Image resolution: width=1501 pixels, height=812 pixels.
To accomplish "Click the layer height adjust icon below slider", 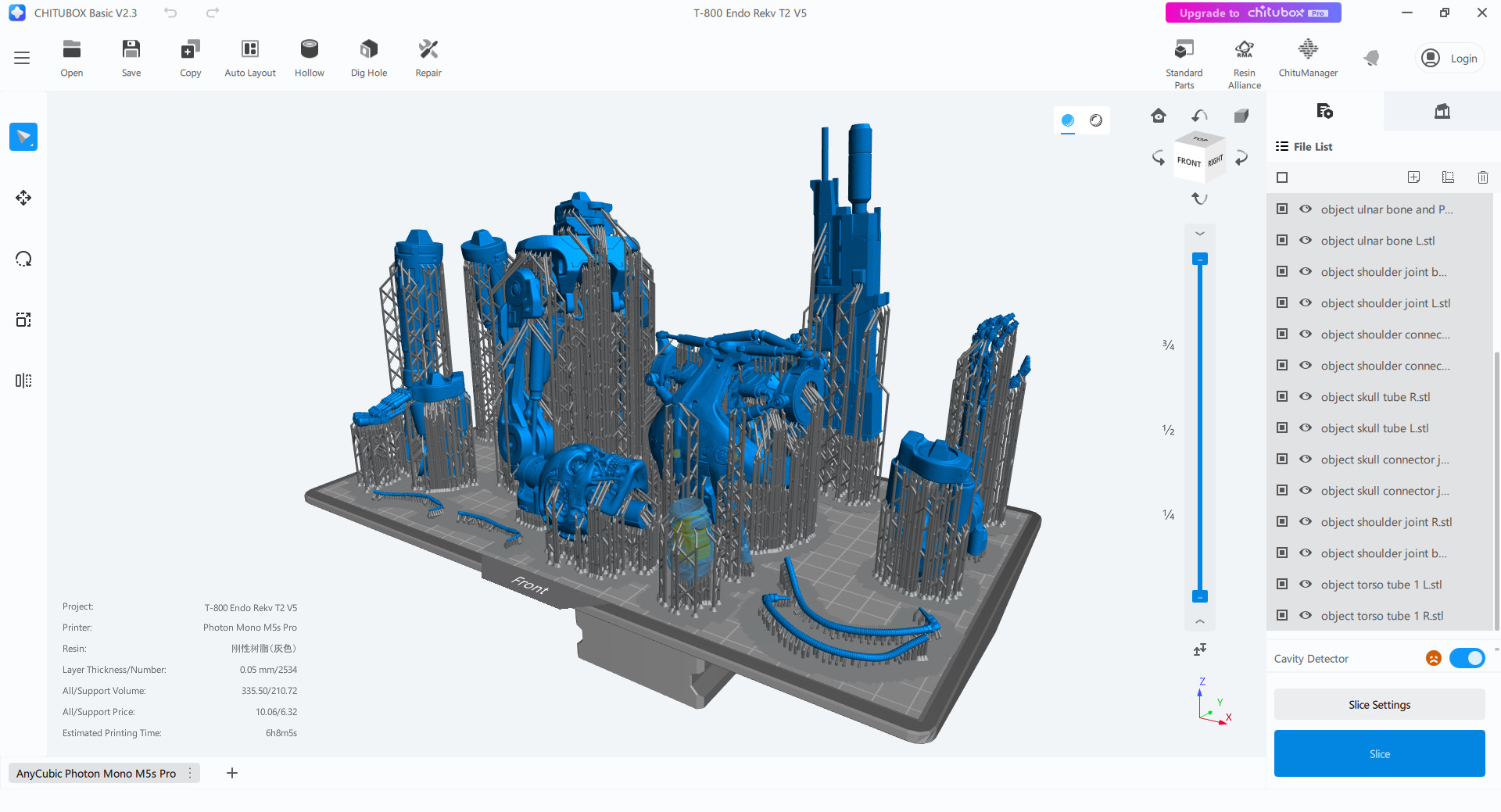I will coord(1200,649).
